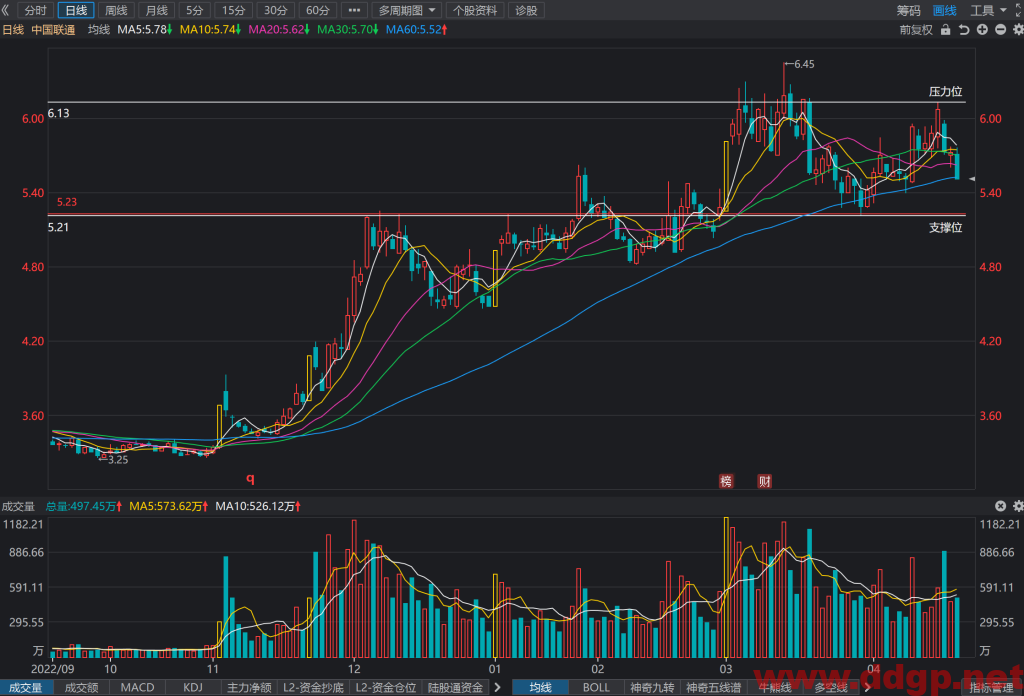
Task: Show more main overlay tabs via arrow
Action: [x=867, y=688]
